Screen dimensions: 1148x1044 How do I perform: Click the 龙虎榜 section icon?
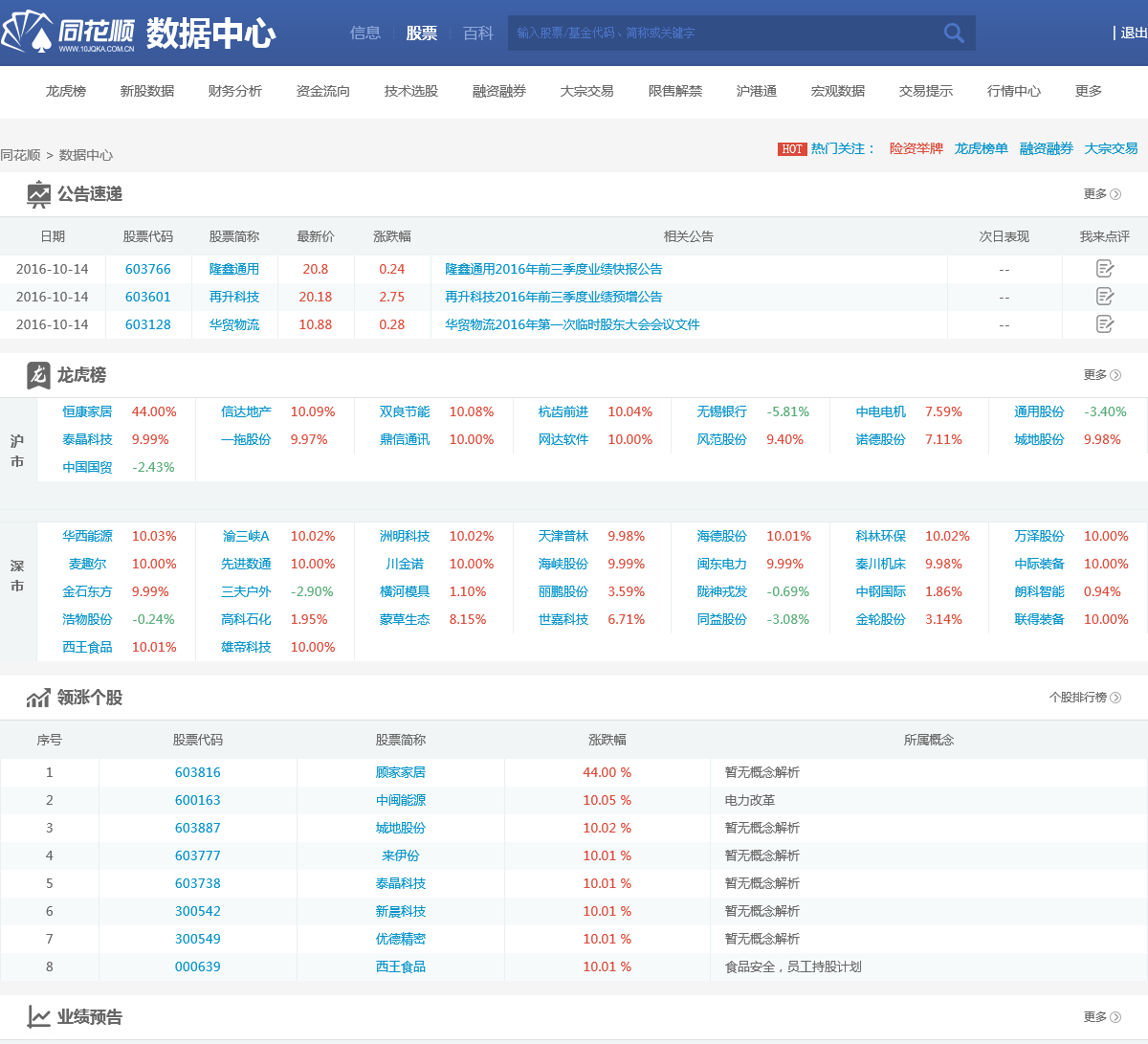[38, 375]
